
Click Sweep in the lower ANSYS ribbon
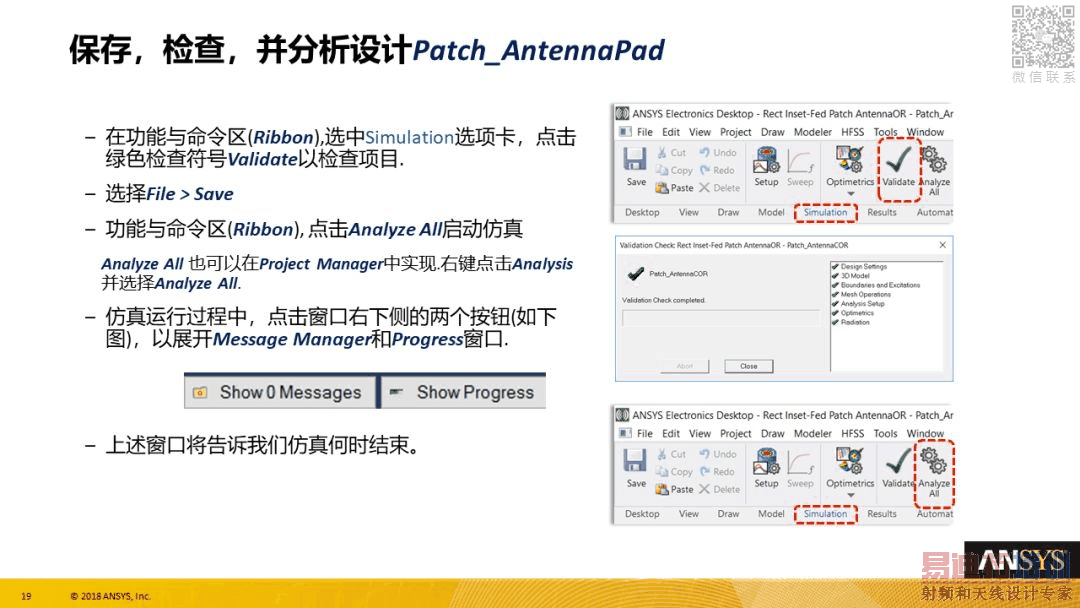point(800,469)
